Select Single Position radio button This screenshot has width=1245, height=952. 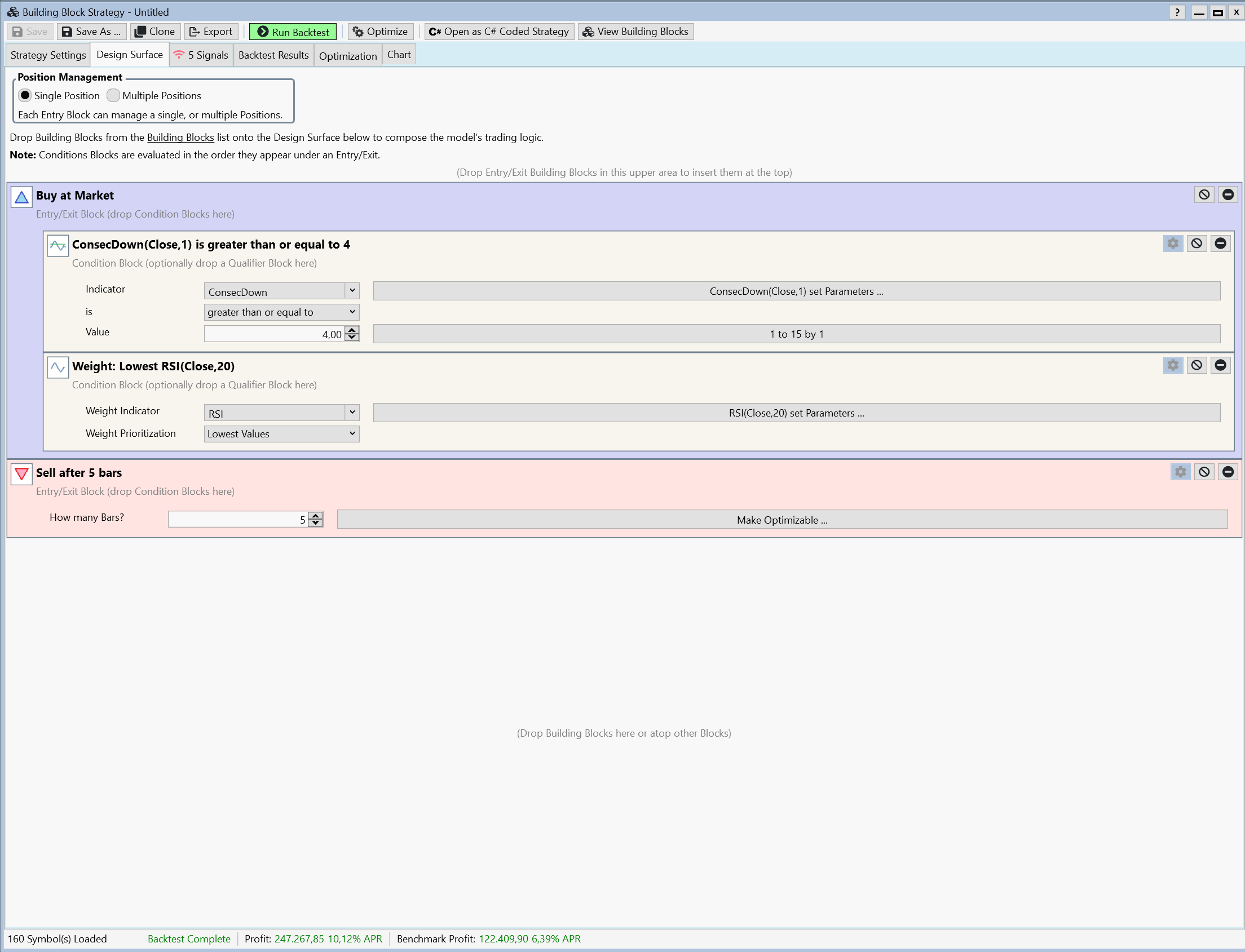25,95
